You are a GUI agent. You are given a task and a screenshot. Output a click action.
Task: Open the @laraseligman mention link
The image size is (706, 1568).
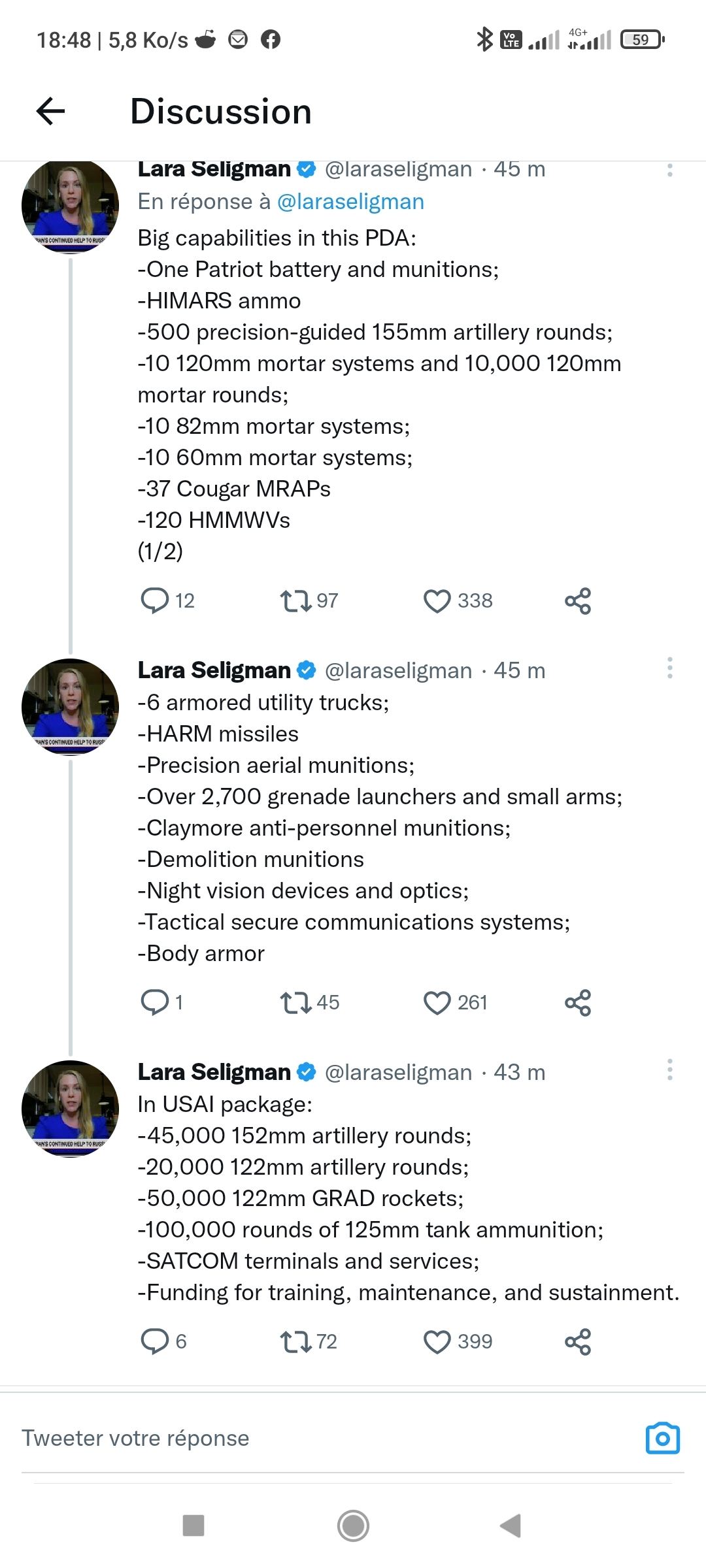tap(350, 202)
